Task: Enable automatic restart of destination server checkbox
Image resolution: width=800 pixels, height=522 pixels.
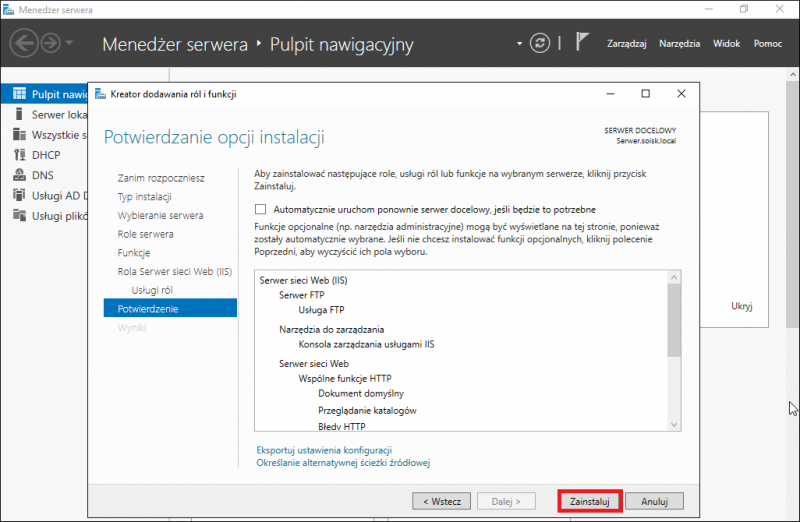Action: coord(262,210)
